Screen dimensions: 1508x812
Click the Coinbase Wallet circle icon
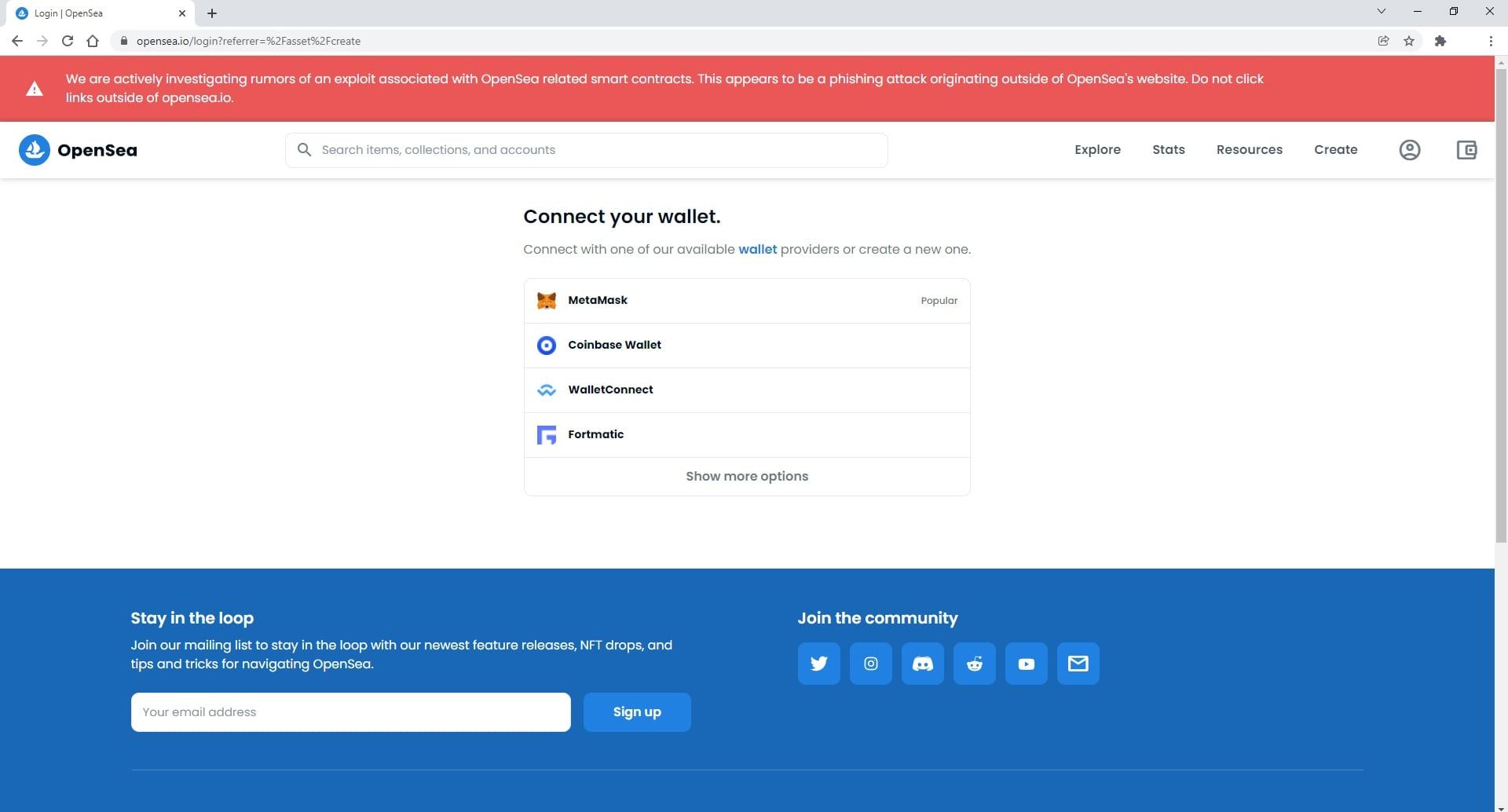tap(547, 346)
